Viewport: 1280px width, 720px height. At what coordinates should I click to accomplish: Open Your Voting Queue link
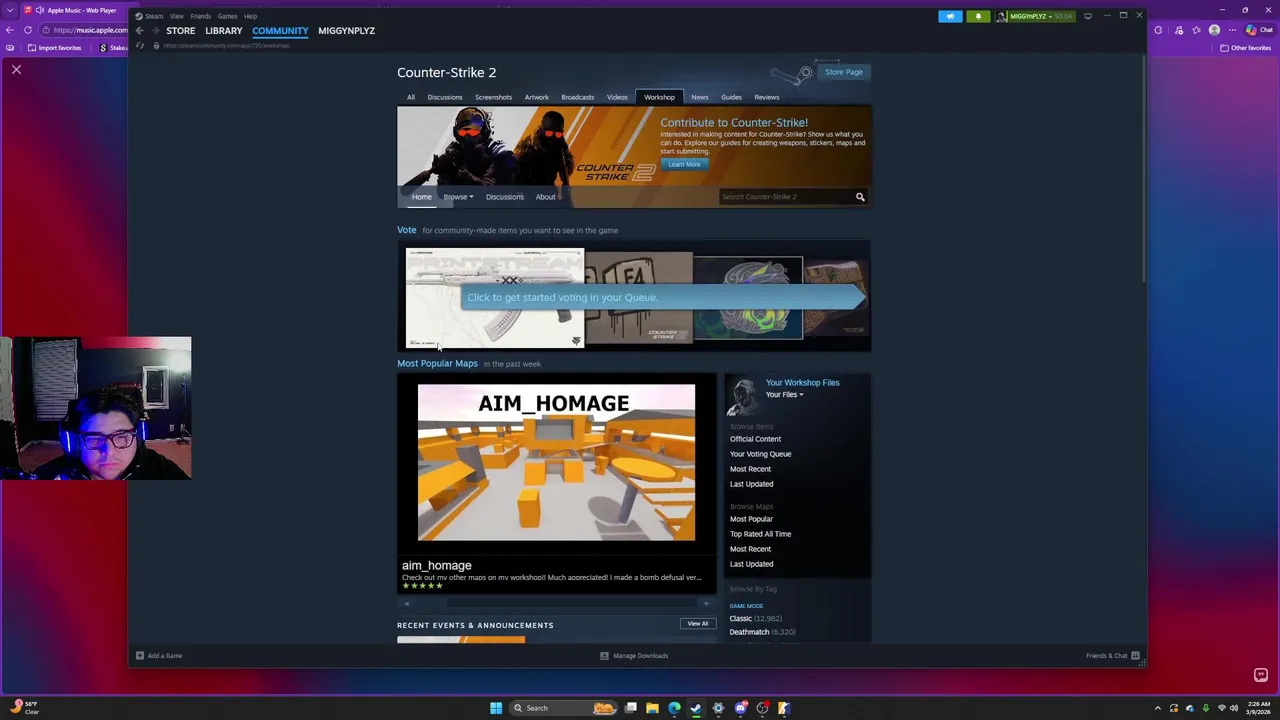pyautogui.click(x=760, y=454)
